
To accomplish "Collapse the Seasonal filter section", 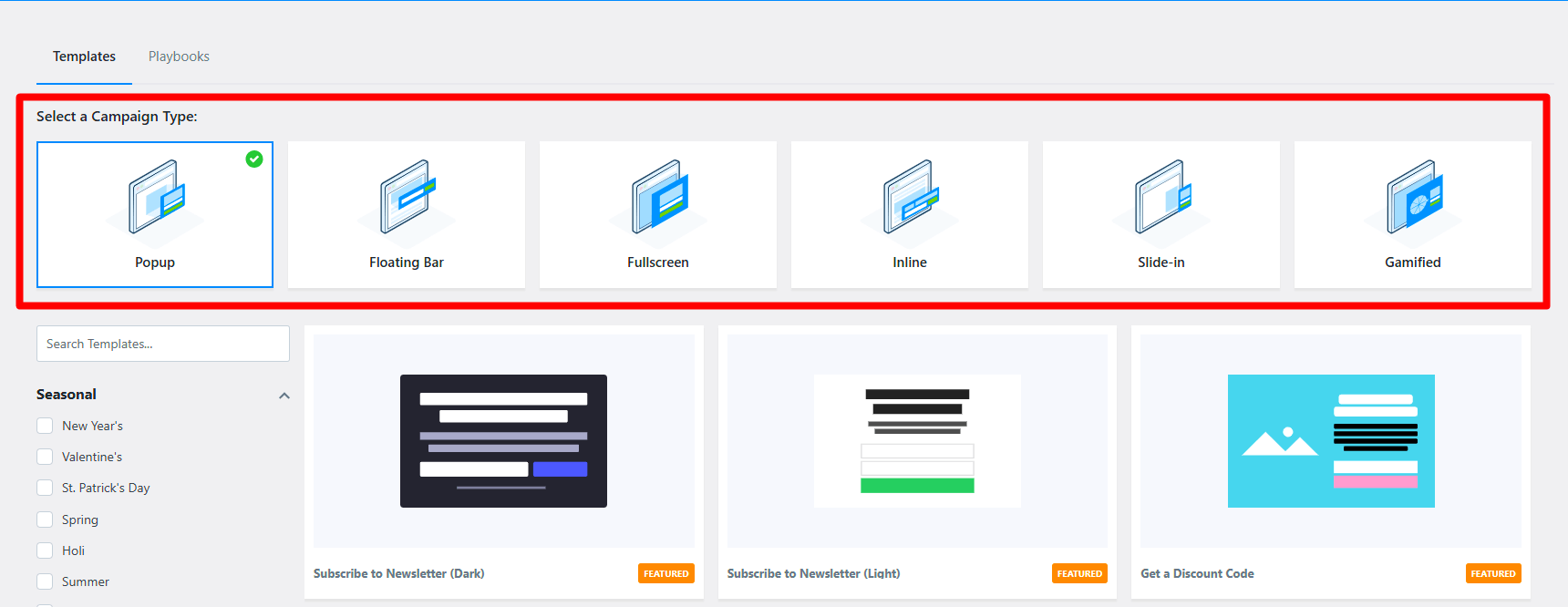I will click(284, 396).
